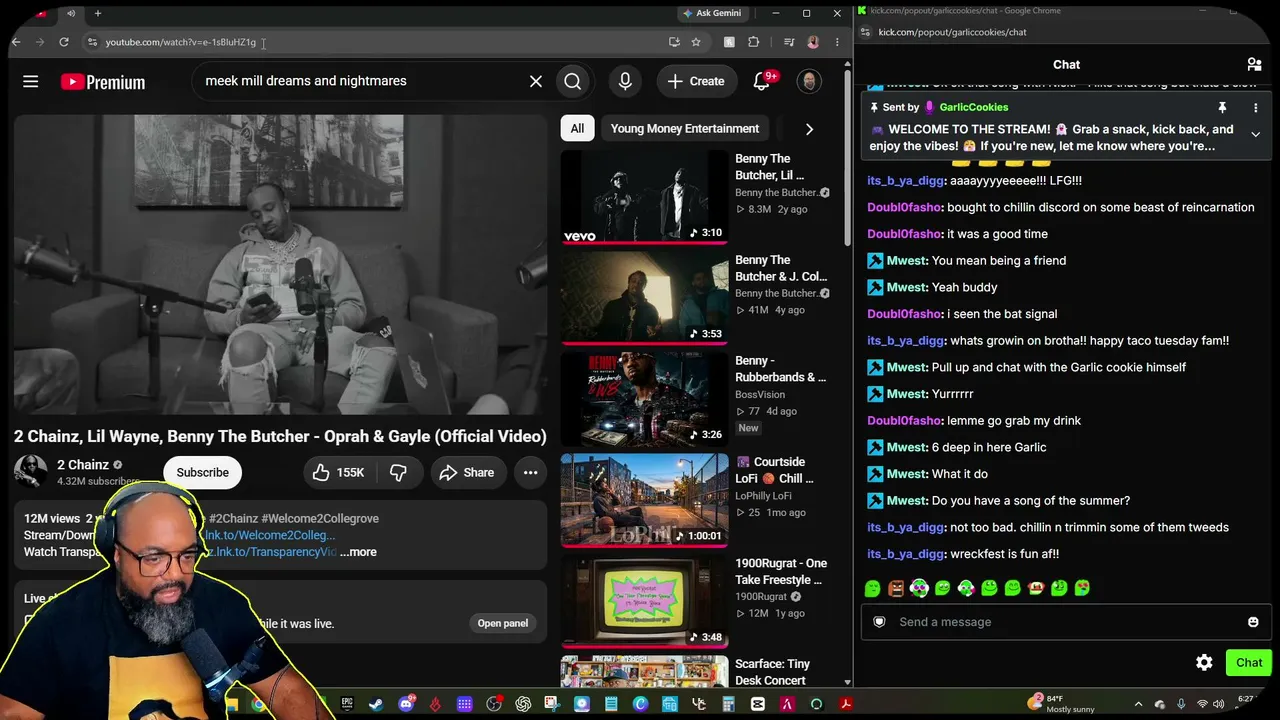Open Courtside LoFi 1:00:01 video thumbnail

(x=645, y=500)
